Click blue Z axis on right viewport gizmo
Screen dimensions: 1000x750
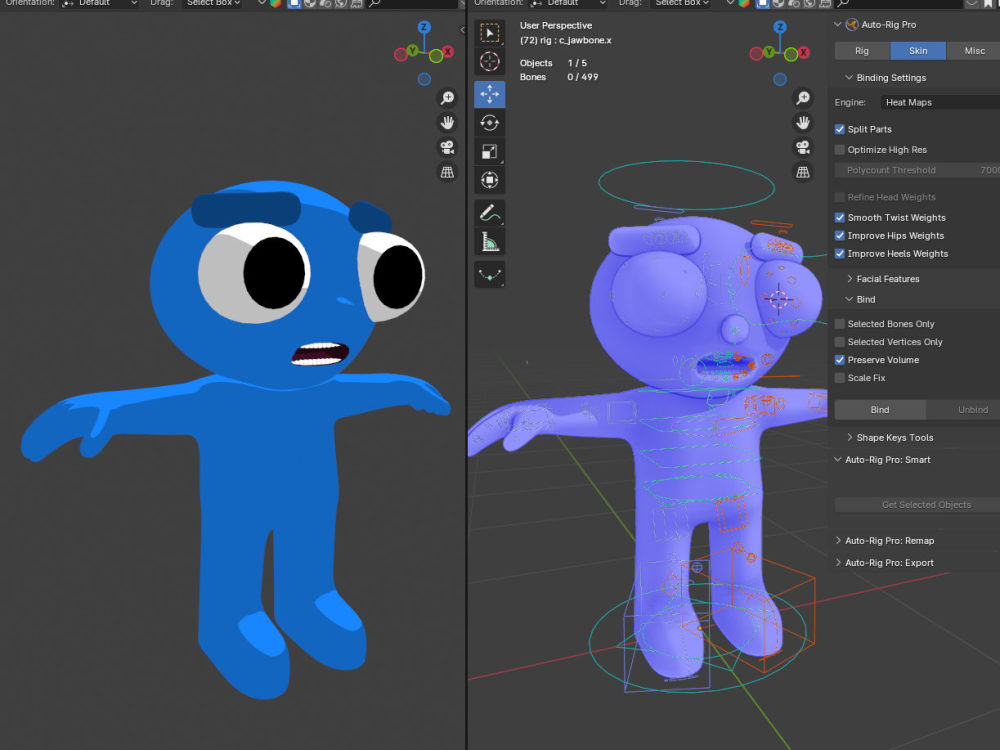pyautogui.click(x=780, y=27)
